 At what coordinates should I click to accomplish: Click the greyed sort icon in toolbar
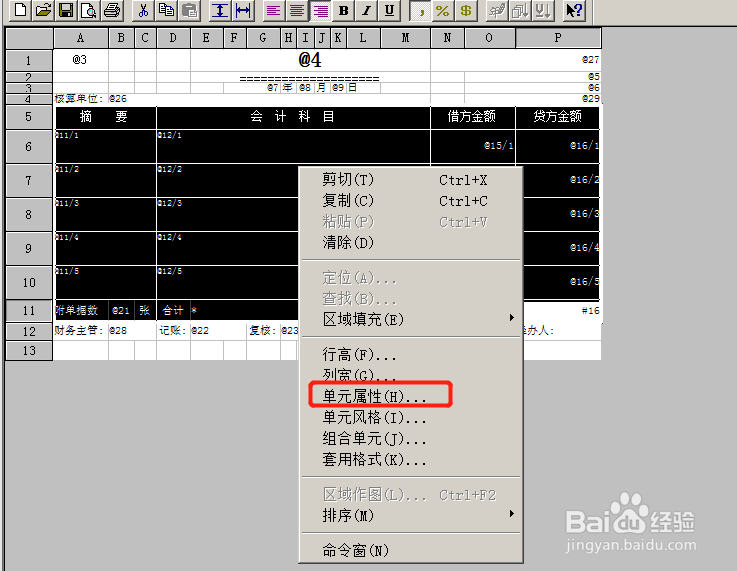[520, 10]
